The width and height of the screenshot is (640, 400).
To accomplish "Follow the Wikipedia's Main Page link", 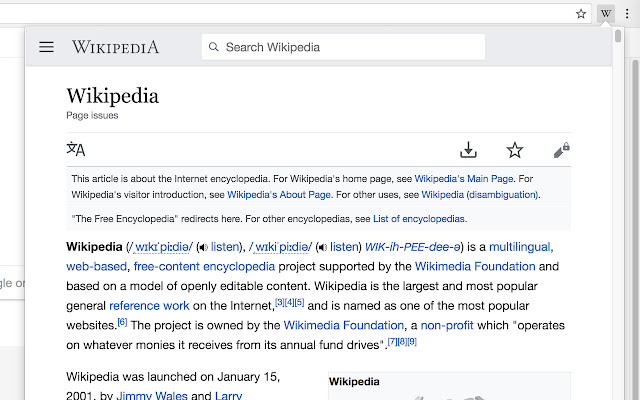I will coord(464,179).
